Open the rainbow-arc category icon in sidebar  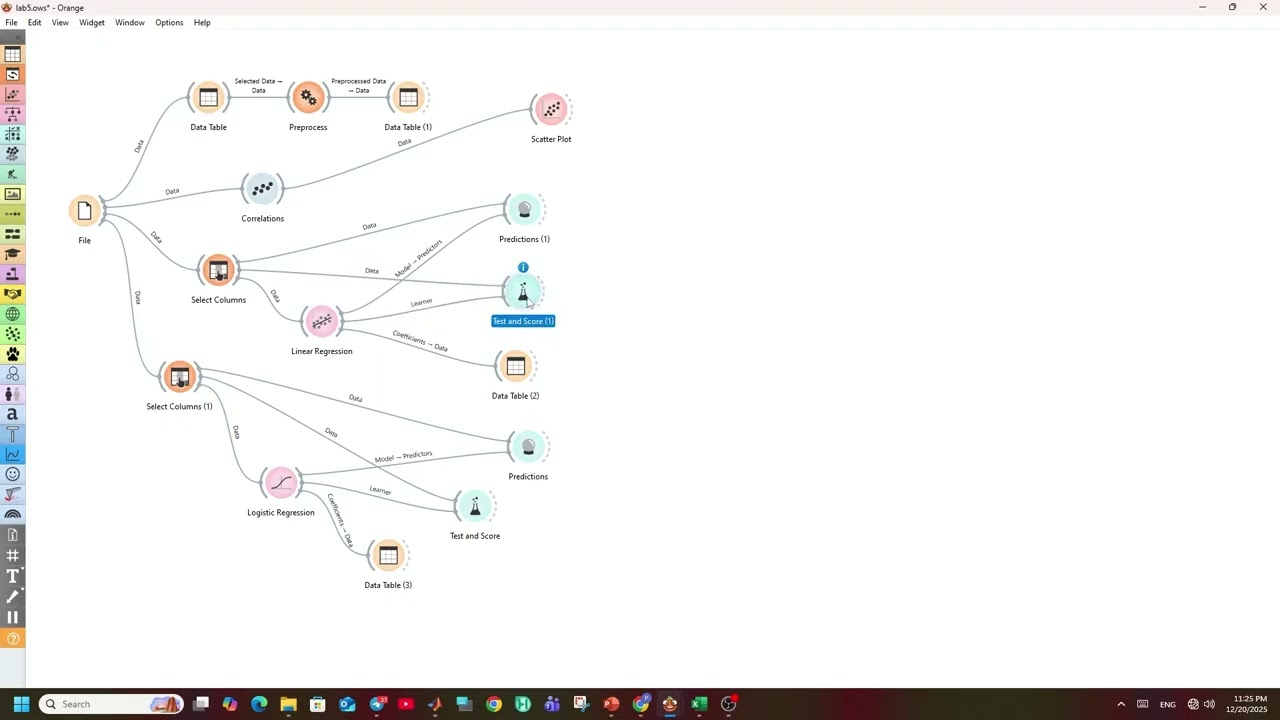click(x=13, y=515)
